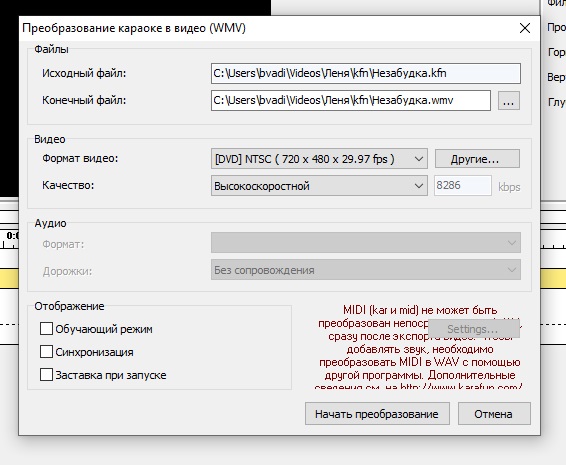Open the Формат видео dropdown

319,159
